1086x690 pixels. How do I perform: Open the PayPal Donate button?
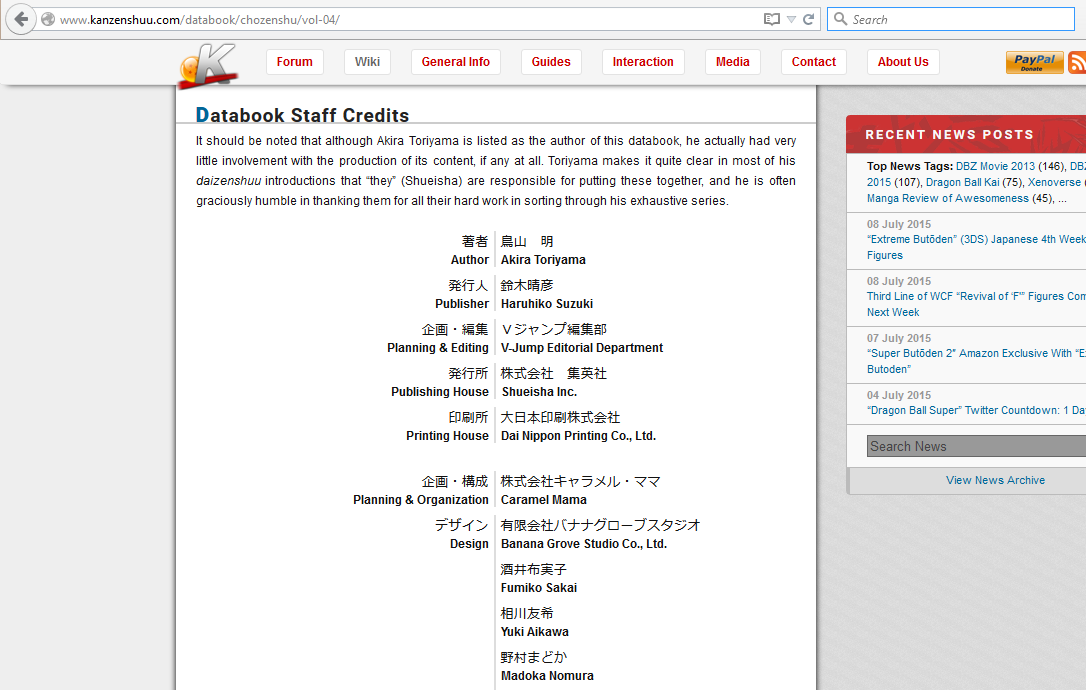(1034, 62)
